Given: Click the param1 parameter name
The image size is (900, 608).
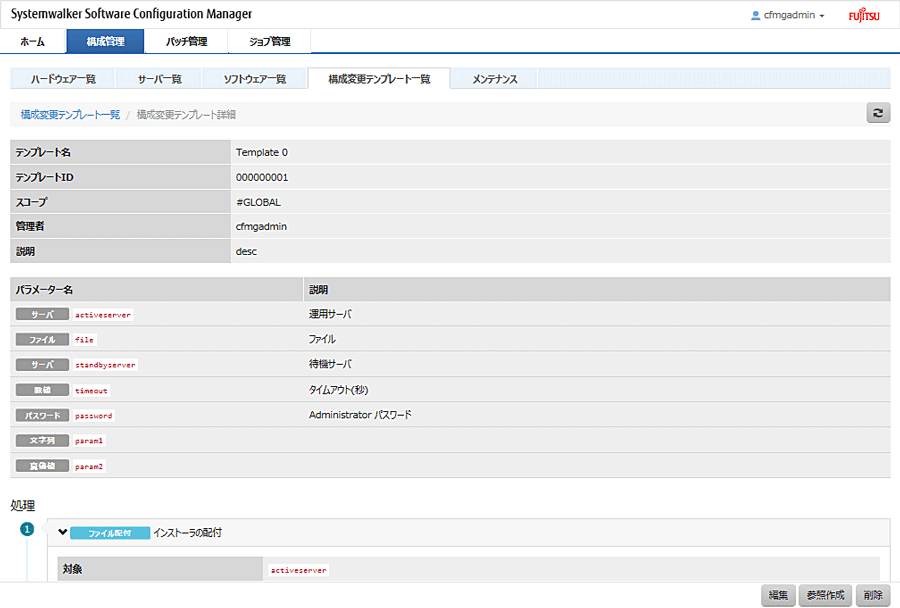Looking at the screenshot, I should pyautogui.click(x=89, y=441).
